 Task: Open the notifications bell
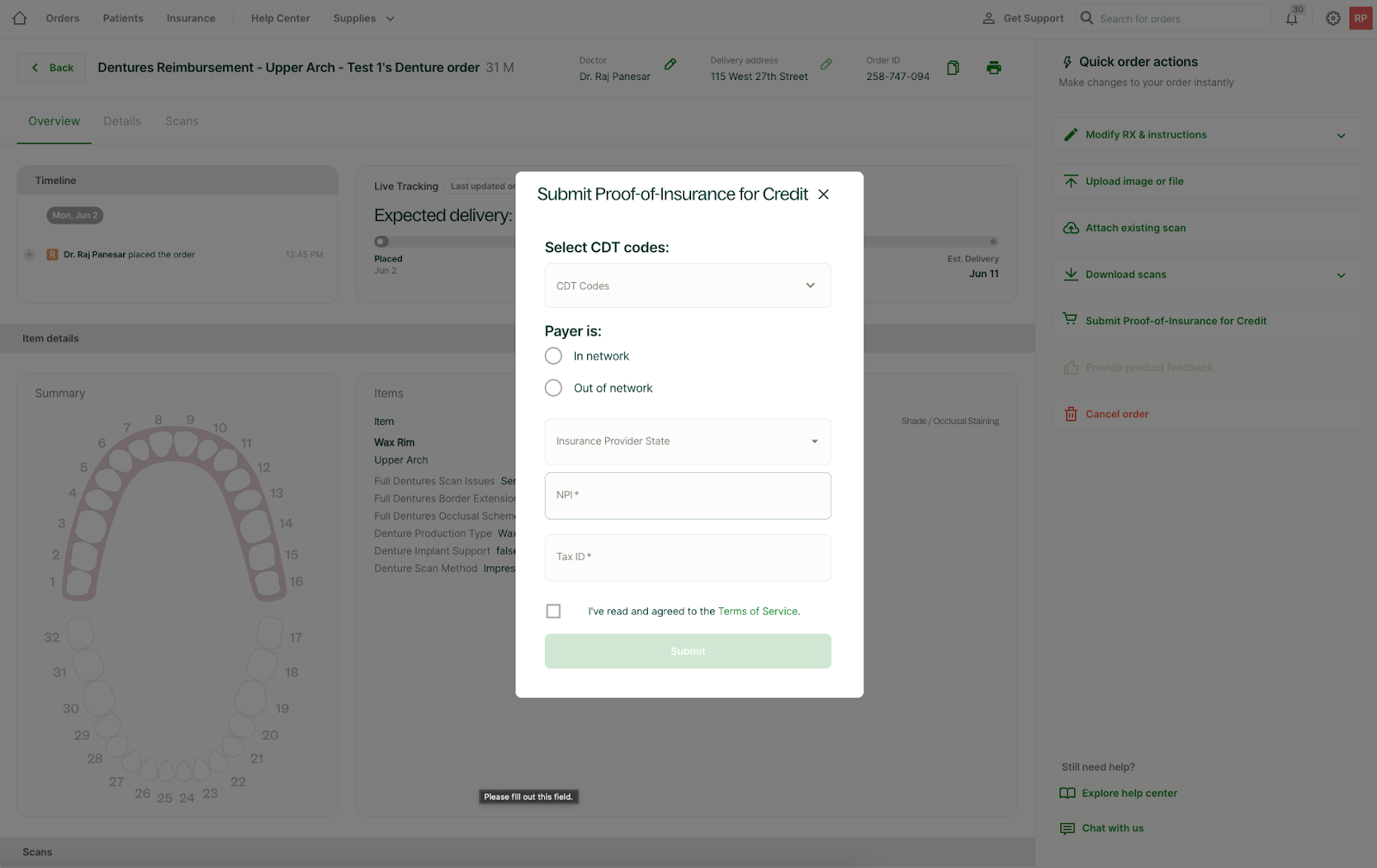point(1292,19)
